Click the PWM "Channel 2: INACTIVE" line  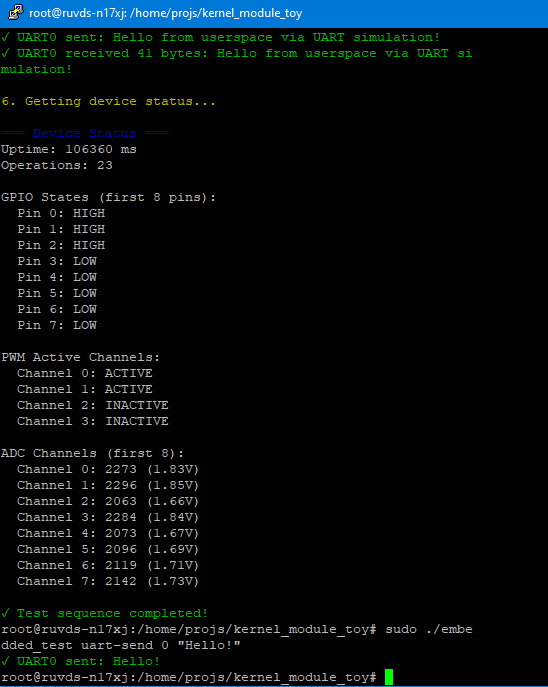tap(93, 405)
